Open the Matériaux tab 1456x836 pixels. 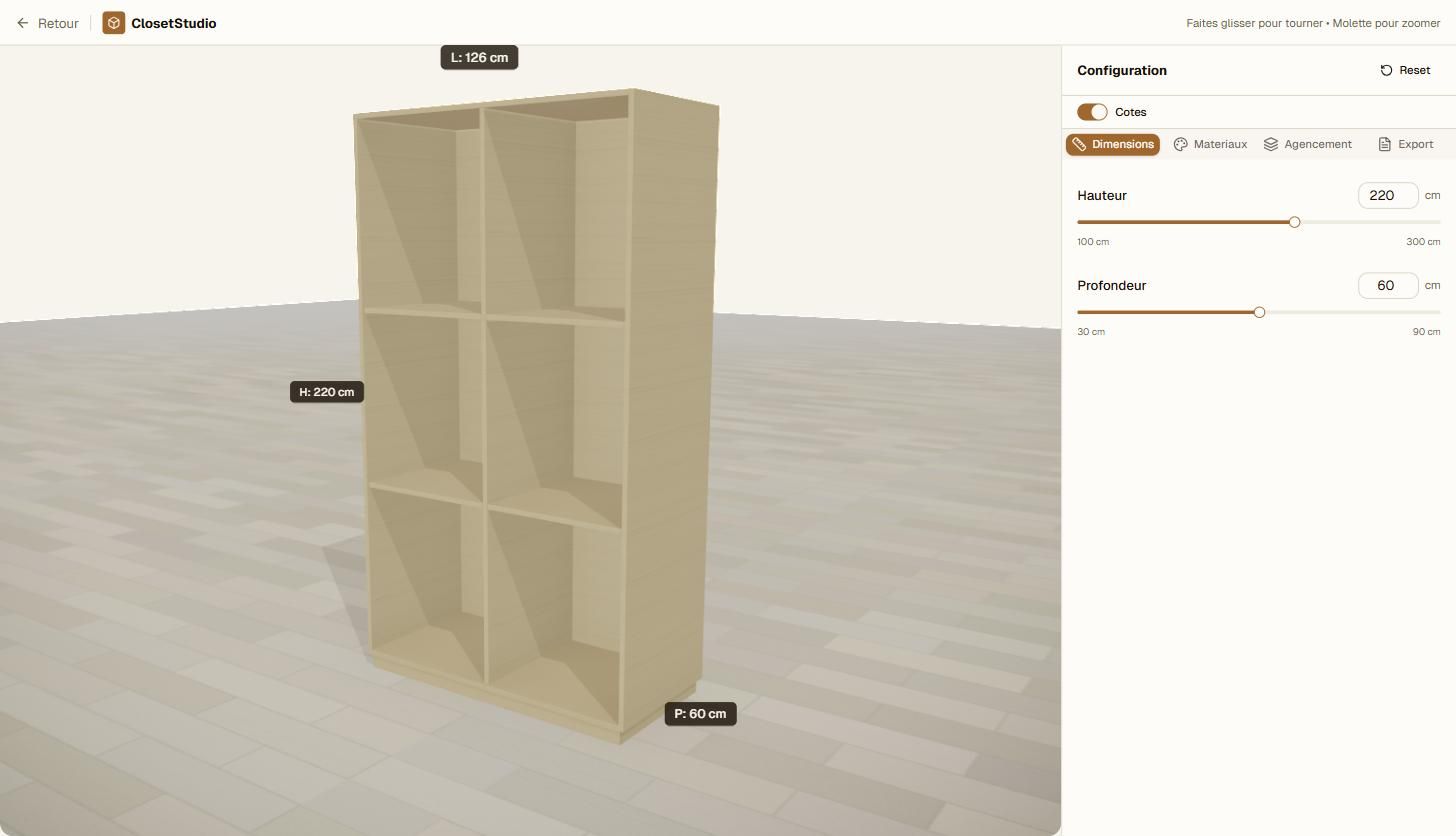point(1210,144)
